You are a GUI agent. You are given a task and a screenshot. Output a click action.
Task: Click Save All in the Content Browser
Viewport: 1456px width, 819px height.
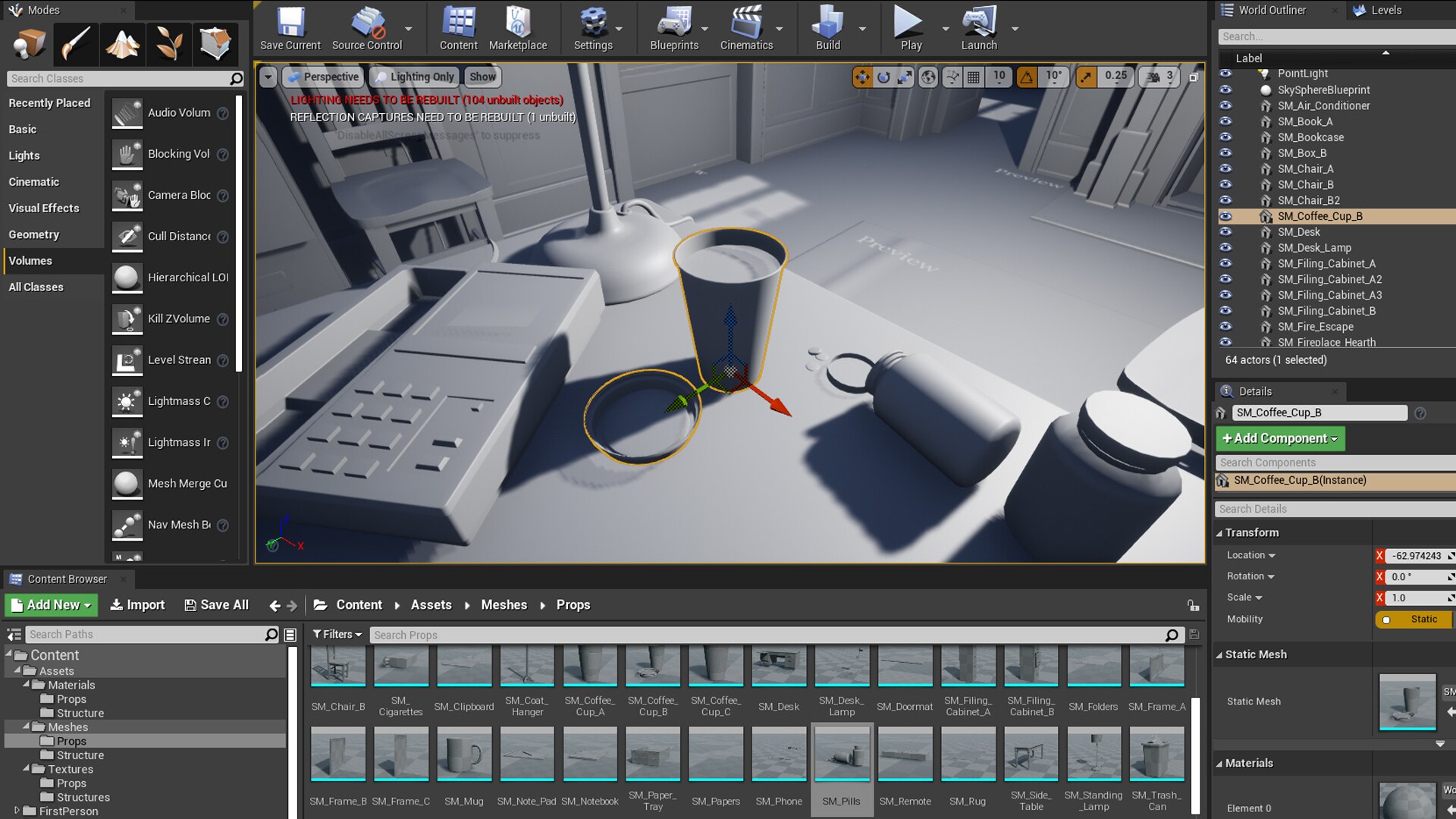pos(216,604)
